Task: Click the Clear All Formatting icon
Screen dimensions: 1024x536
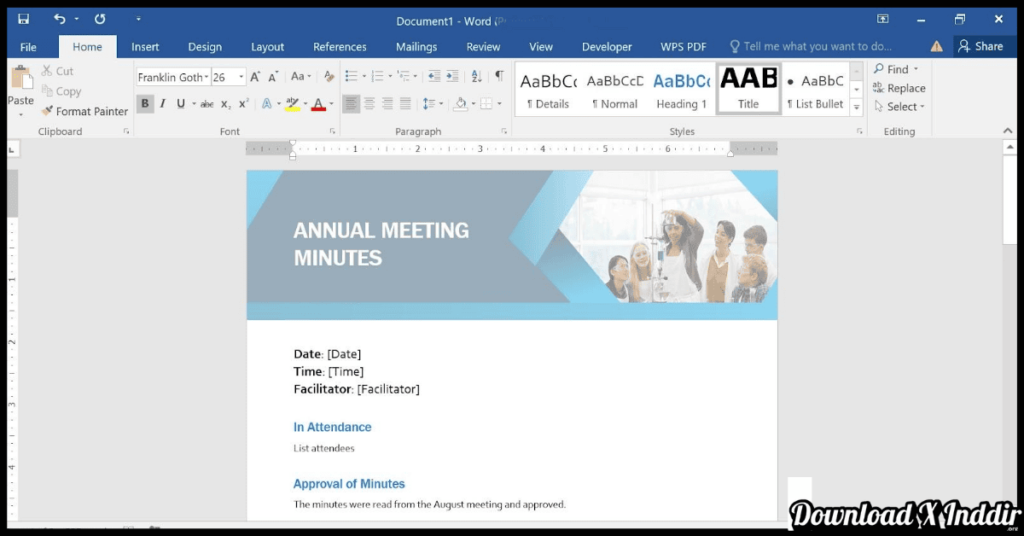Action: [329, 77]
